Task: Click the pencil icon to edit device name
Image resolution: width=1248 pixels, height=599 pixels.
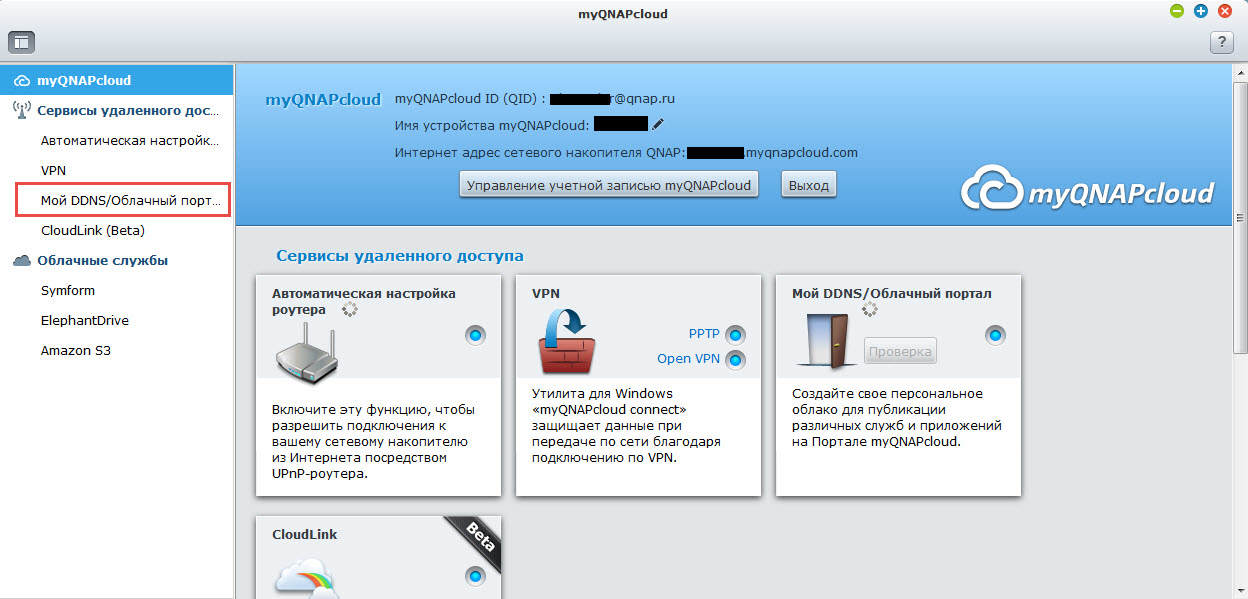Action: pyautogui.click(x=658, y=124)
